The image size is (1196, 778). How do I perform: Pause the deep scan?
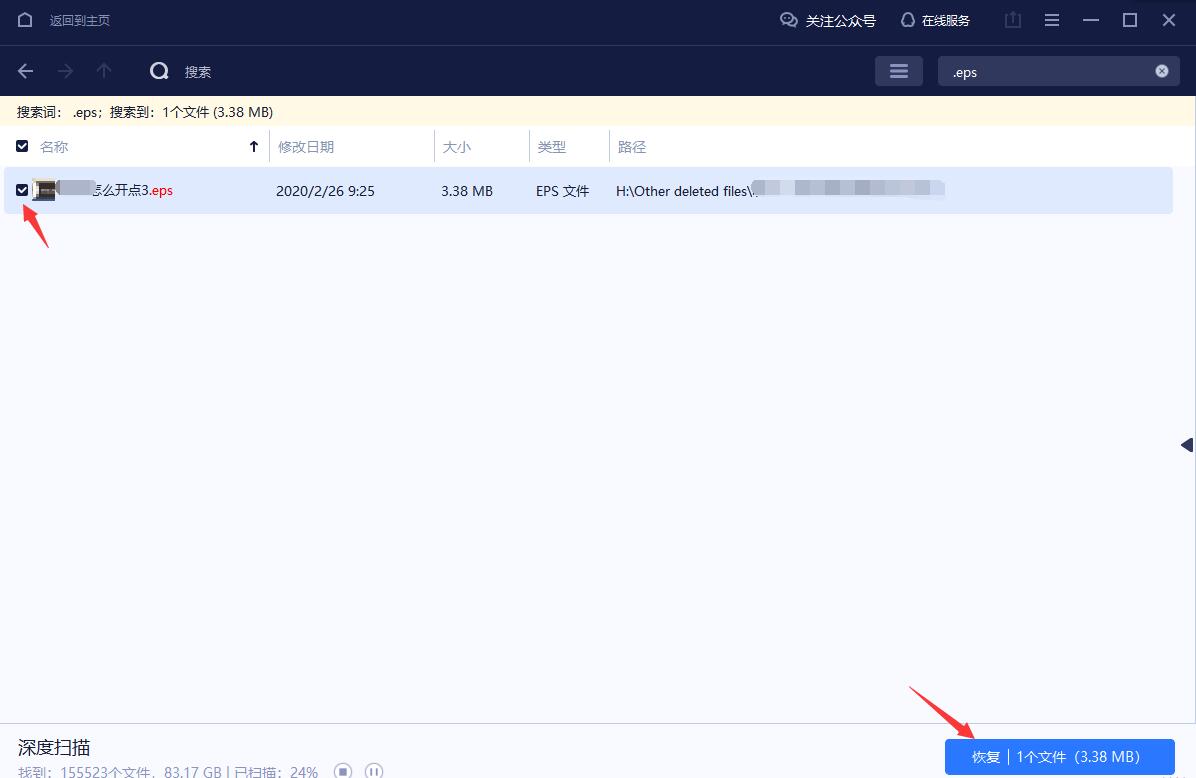tap(374, 770)
